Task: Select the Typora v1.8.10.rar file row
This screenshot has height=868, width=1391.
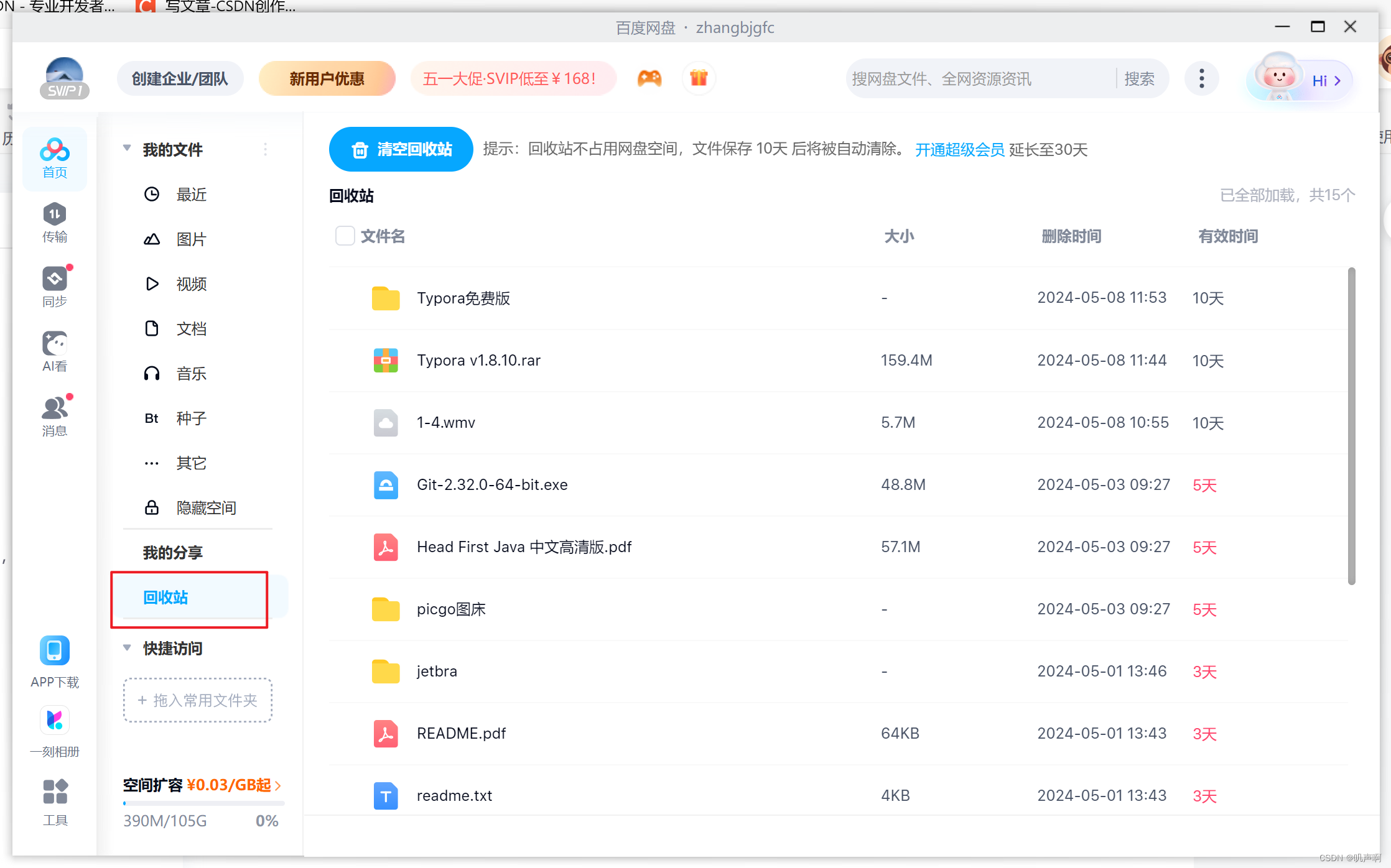Action: [478, 361]
